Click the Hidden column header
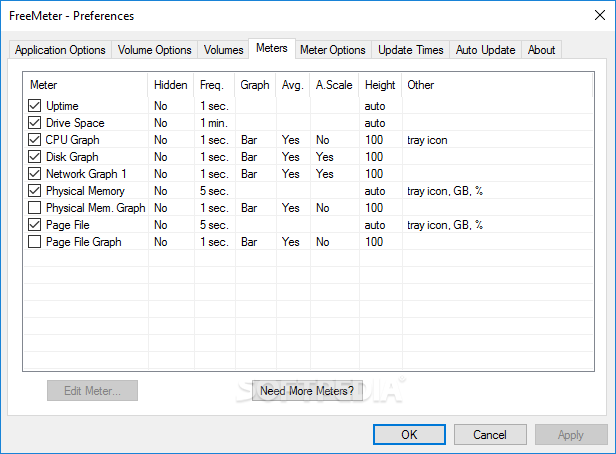616x454 pixels. 171,85
